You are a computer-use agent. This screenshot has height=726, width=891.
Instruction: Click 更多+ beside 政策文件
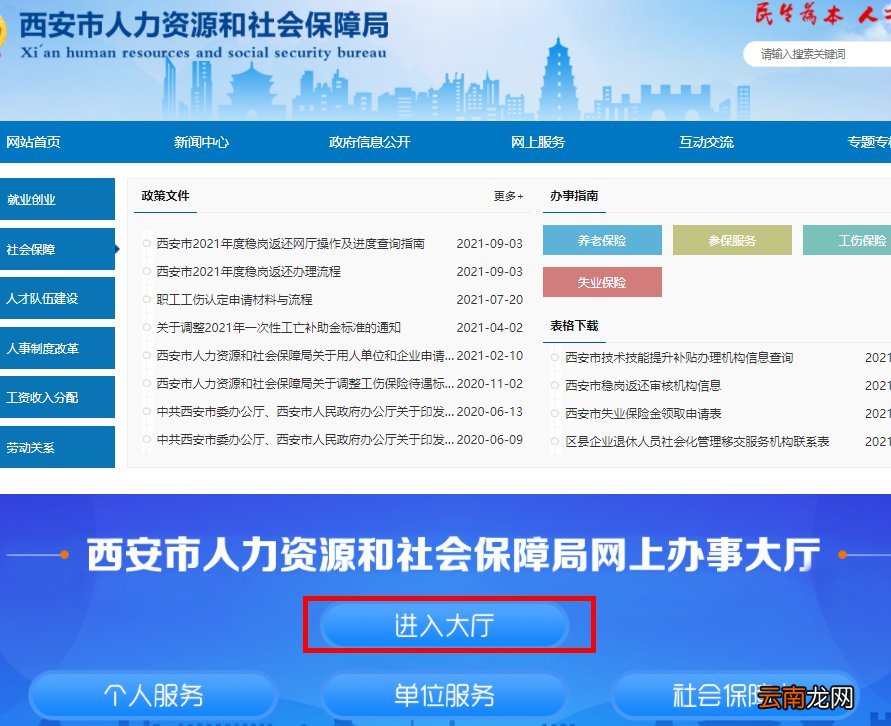[508, 197]
